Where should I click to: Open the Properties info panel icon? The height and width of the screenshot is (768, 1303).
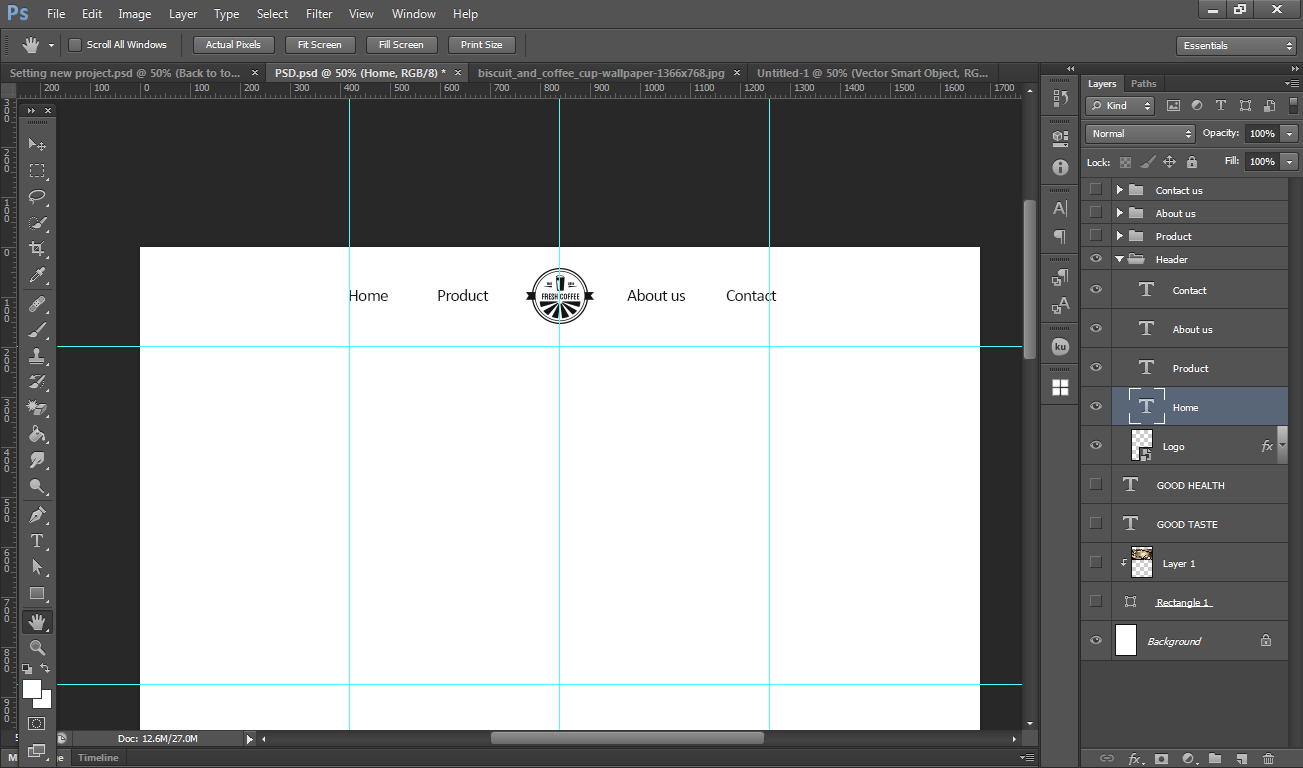(1060, 168)
